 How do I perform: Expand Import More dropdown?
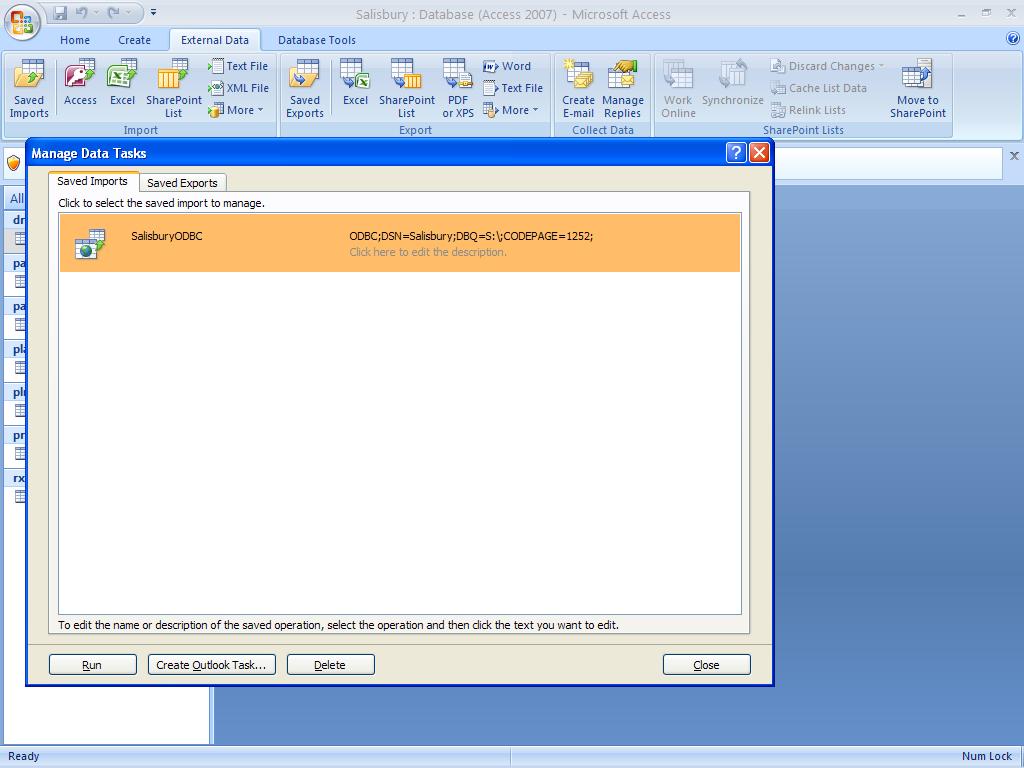click(x=236, y=110)
